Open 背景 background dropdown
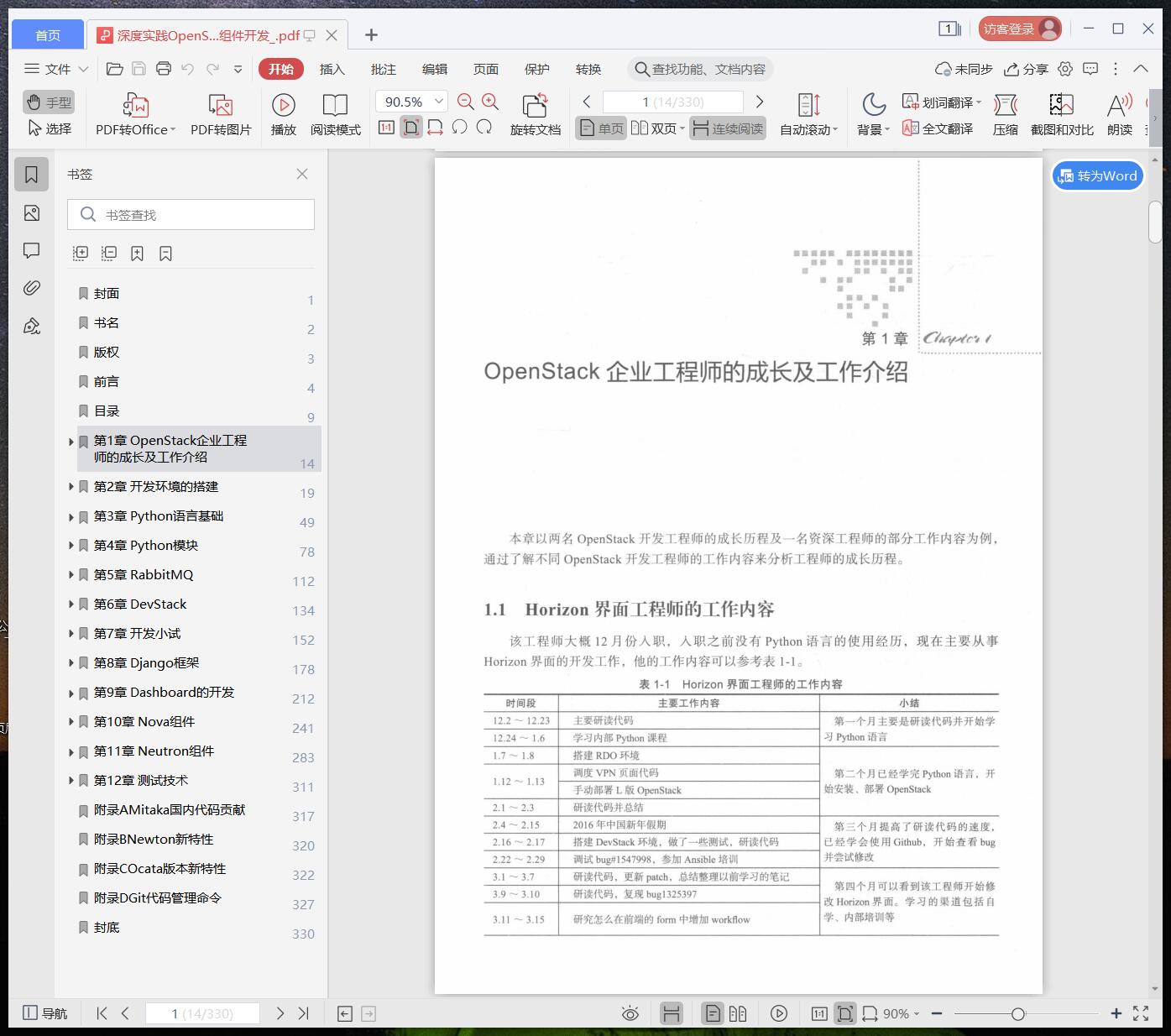Screen dimensions: 1171x1036 click(x=873, y=114)
